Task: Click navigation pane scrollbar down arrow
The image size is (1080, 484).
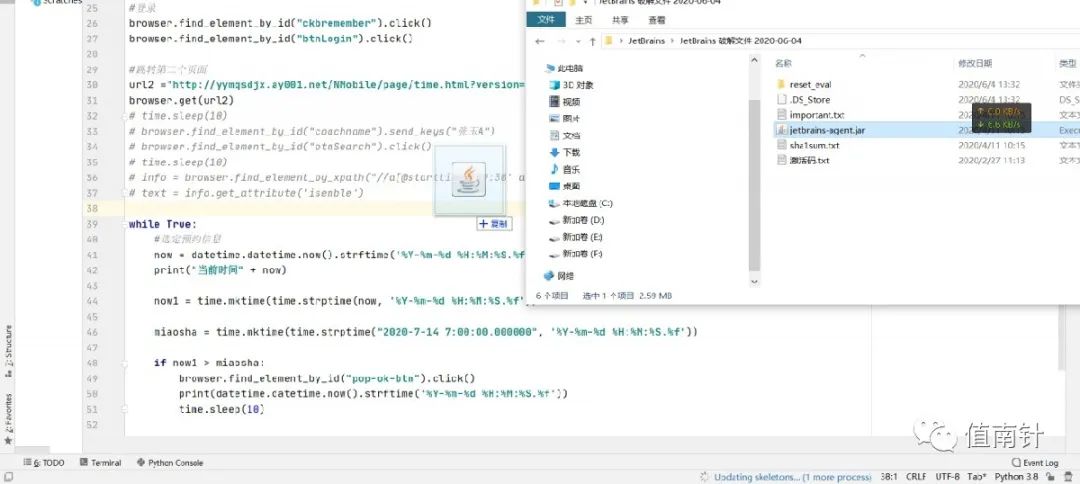Action: (754, 281)
